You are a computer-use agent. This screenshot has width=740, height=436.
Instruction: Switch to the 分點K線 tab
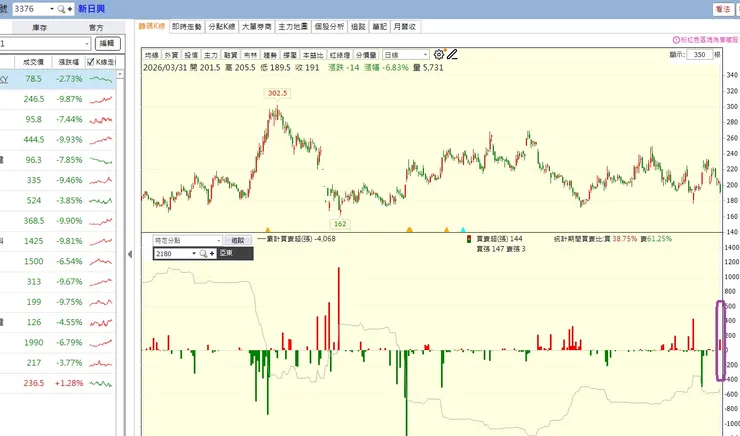[x=222, y=27]
